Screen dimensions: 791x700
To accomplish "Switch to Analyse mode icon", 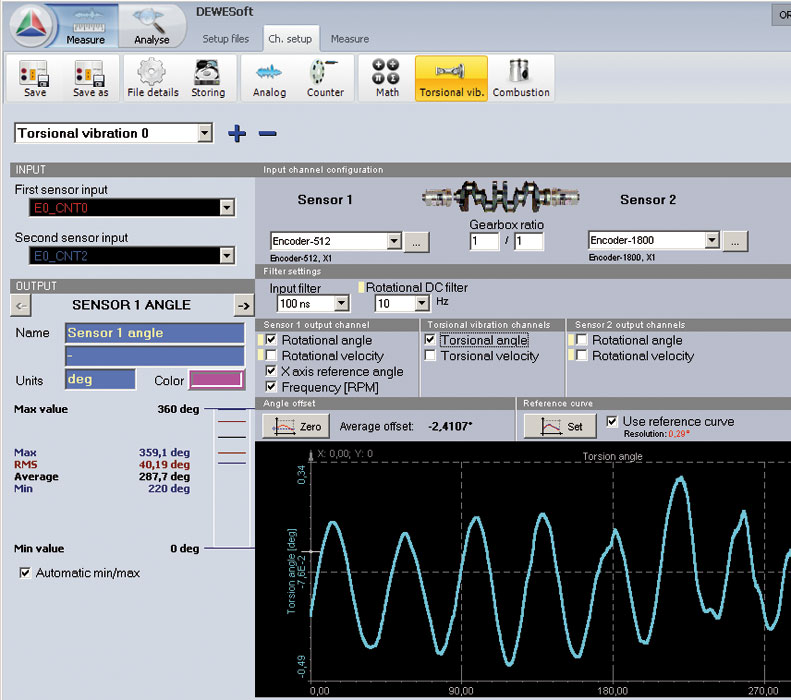I will (151, 25).
